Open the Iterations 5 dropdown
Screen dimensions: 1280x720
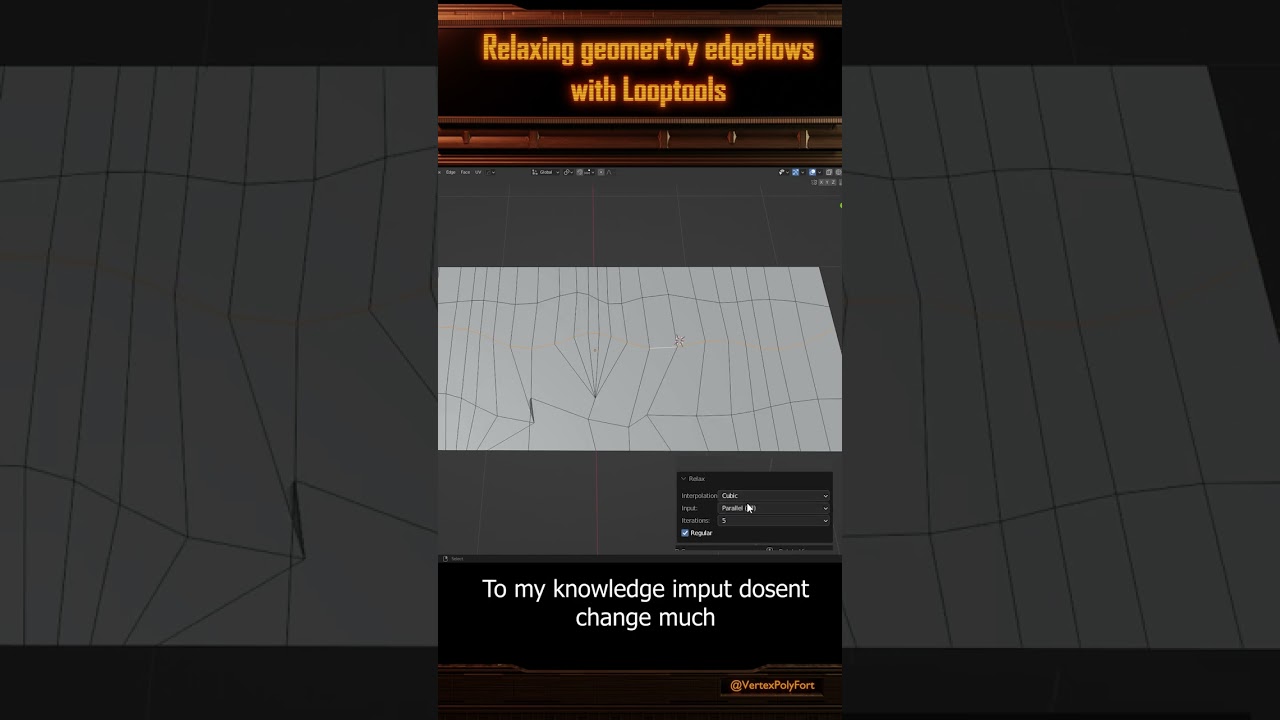(774, 521)
